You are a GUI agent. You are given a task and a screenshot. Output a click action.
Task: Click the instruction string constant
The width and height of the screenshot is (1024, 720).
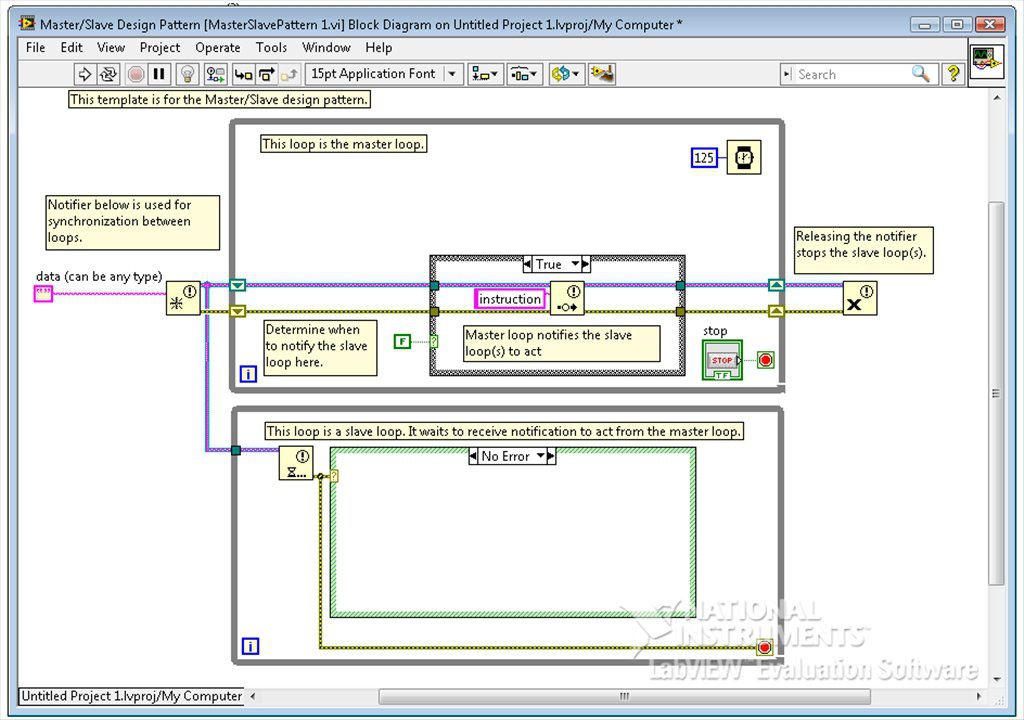[x=509, y=299]
